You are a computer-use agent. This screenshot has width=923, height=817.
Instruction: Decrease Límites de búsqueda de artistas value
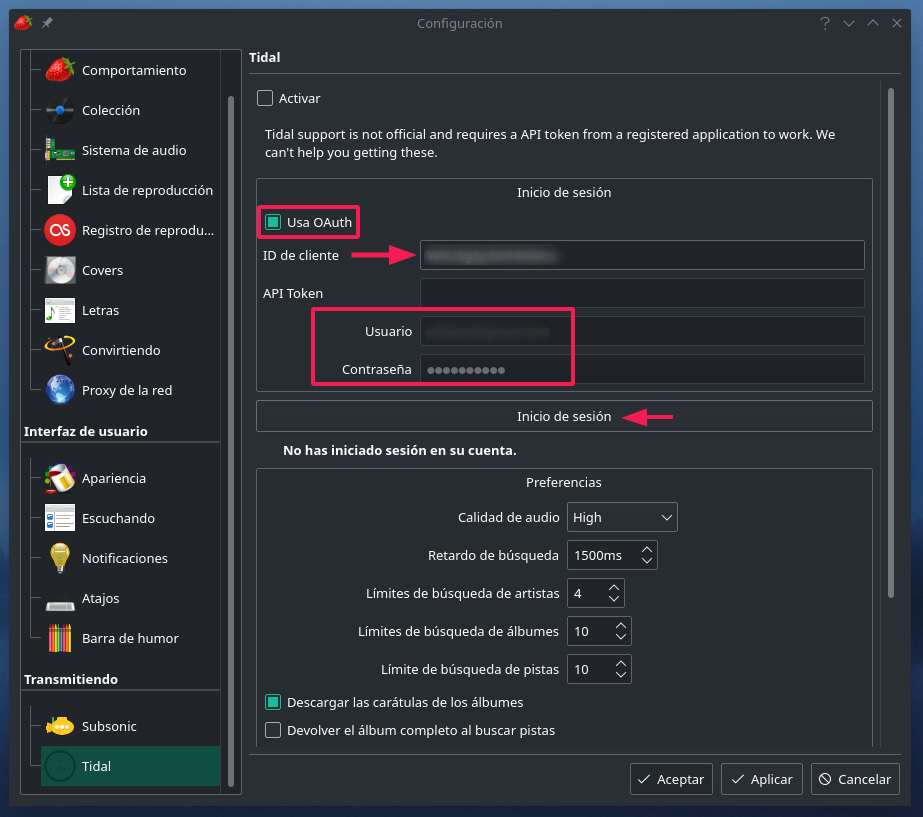coord(614,599)
